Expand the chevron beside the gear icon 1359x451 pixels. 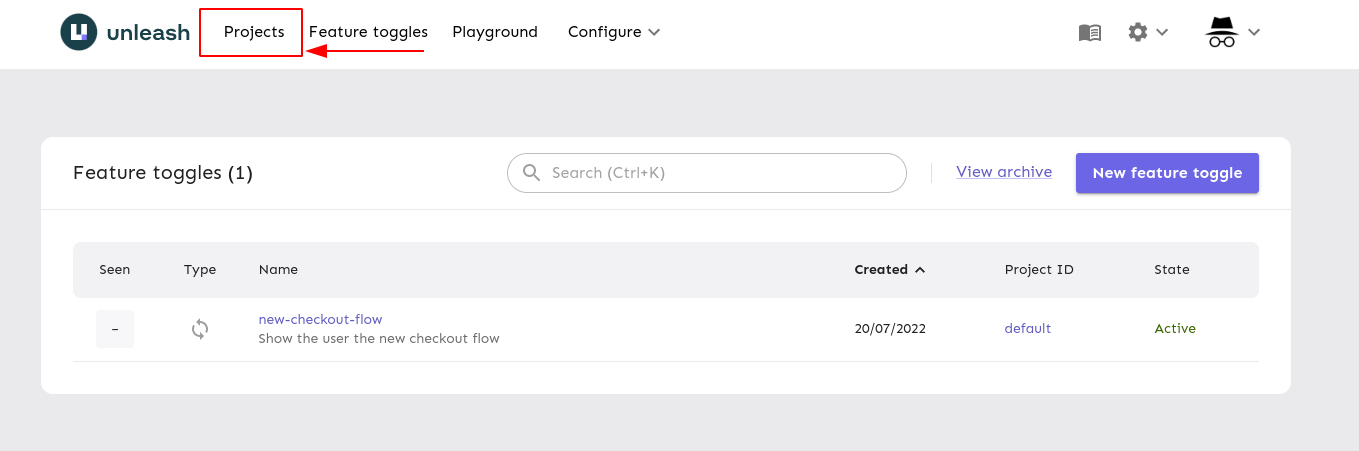[1162, 32]
